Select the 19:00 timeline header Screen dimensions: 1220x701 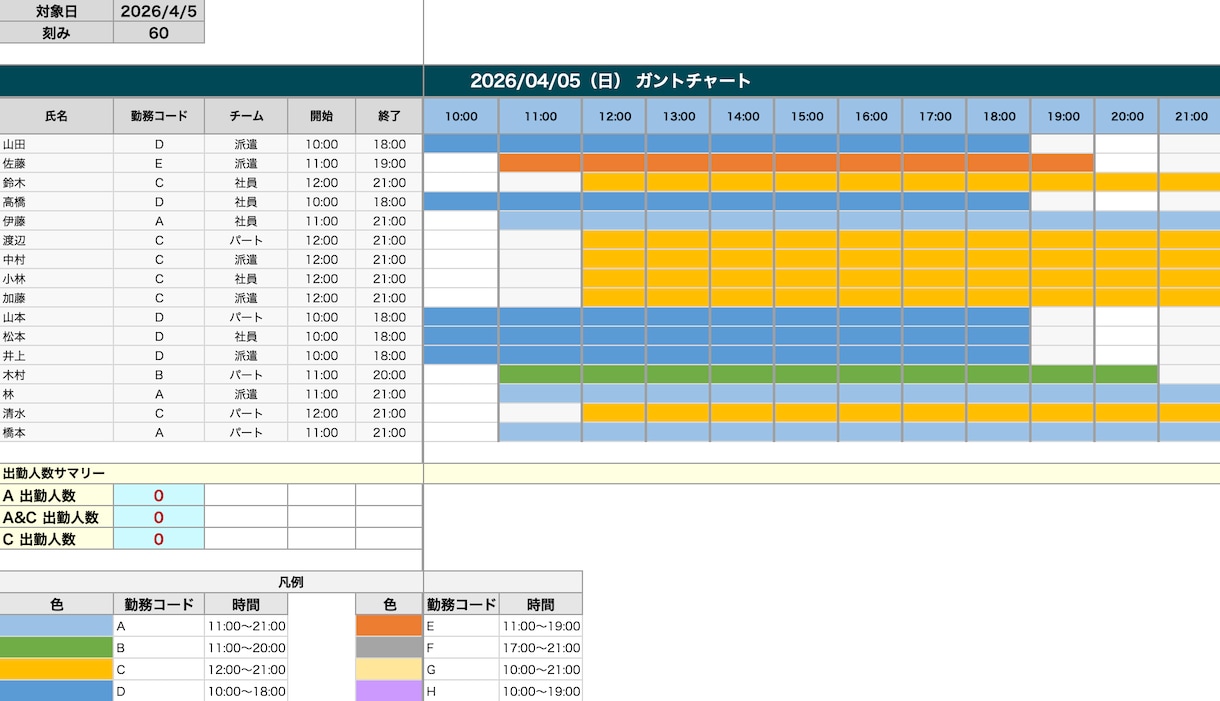click(1062, 116)
